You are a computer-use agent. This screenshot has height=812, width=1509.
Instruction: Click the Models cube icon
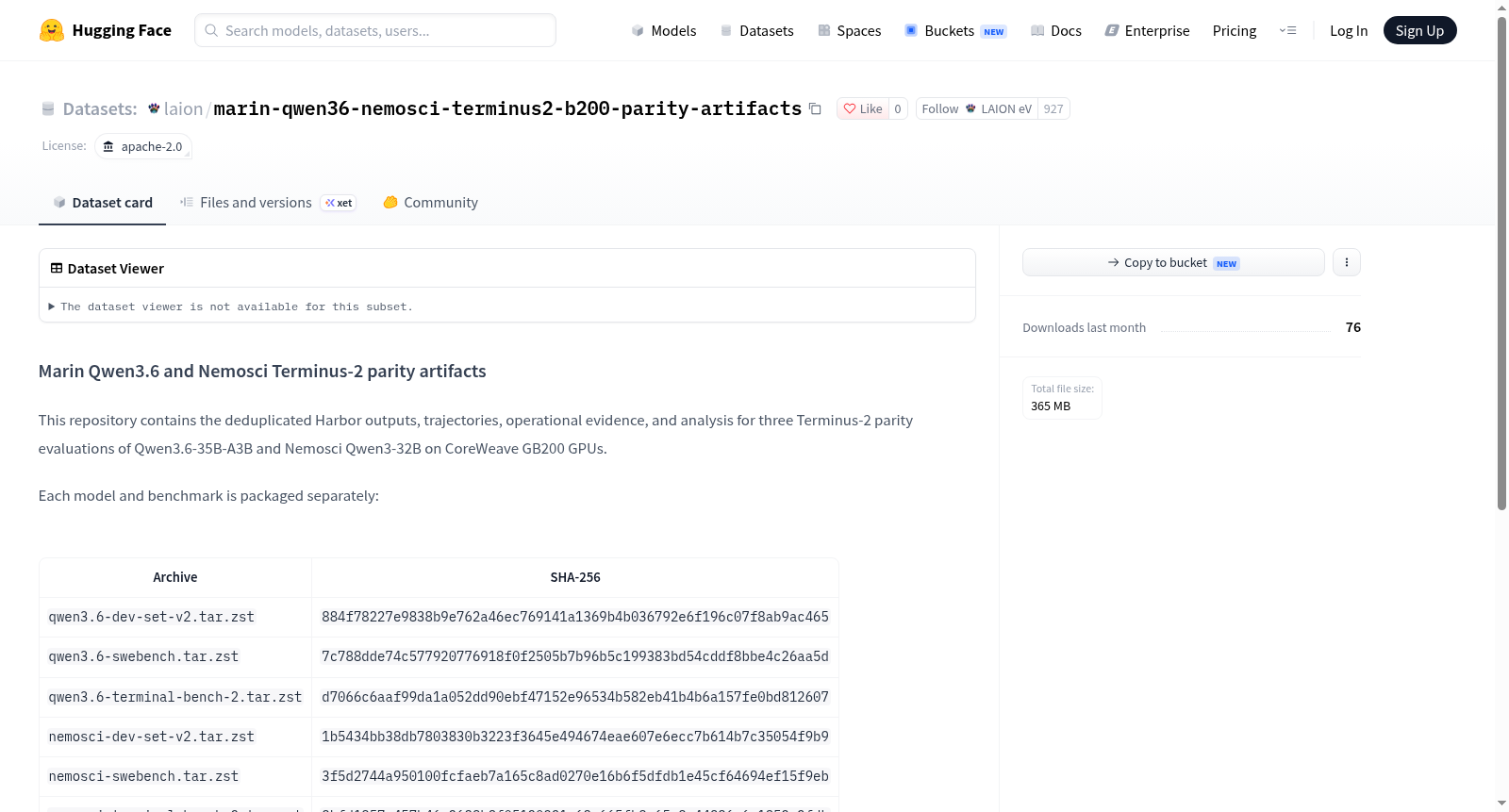click(x=638, y=30)
